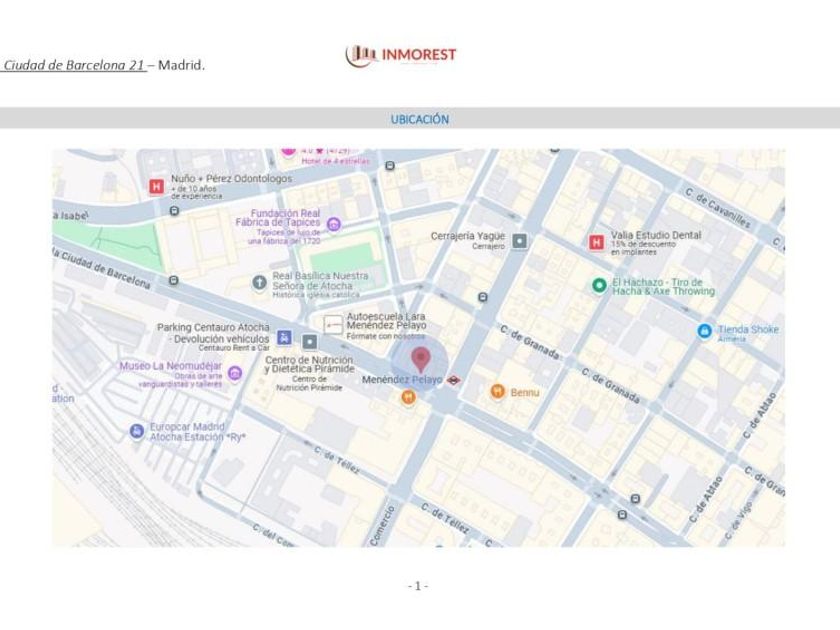Viewport: 840px width, 630px height.
Task: Click the Europcar Madrid Atocha icon
Action: point(137,431)
